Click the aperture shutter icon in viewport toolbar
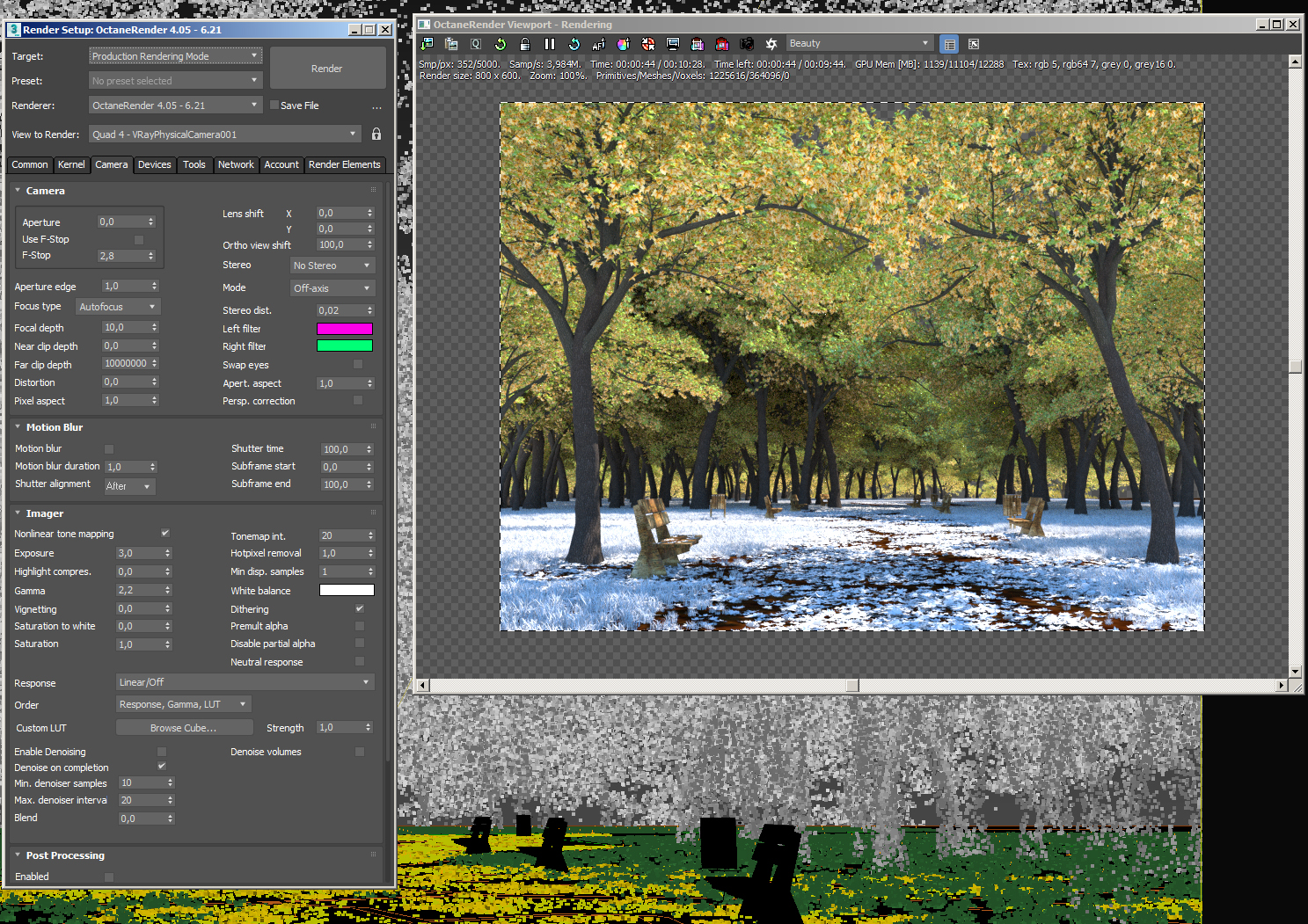Viewport: 1308px width, 924px height. pos(771,44)
